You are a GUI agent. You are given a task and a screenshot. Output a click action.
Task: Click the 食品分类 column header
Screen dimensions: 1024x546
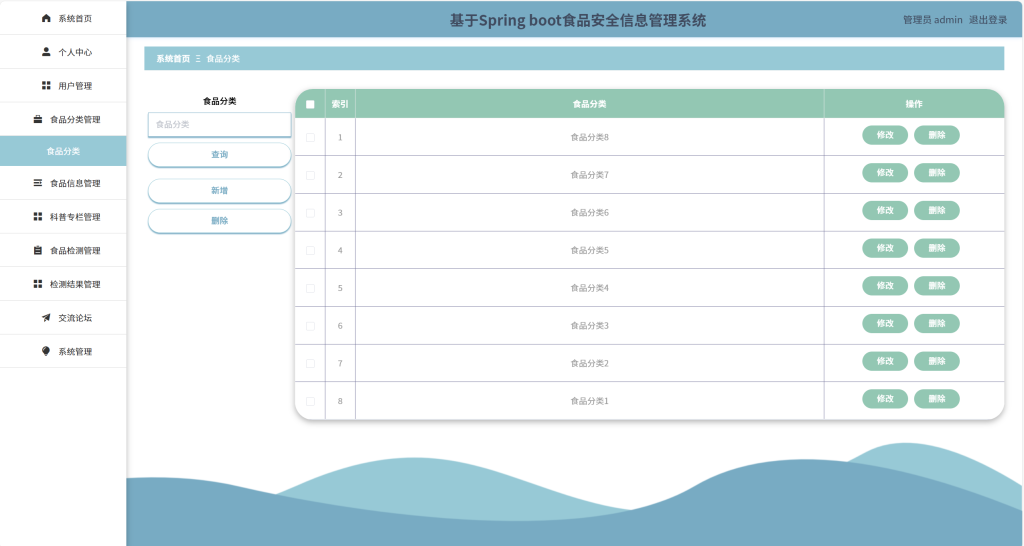tap(590, 104)
